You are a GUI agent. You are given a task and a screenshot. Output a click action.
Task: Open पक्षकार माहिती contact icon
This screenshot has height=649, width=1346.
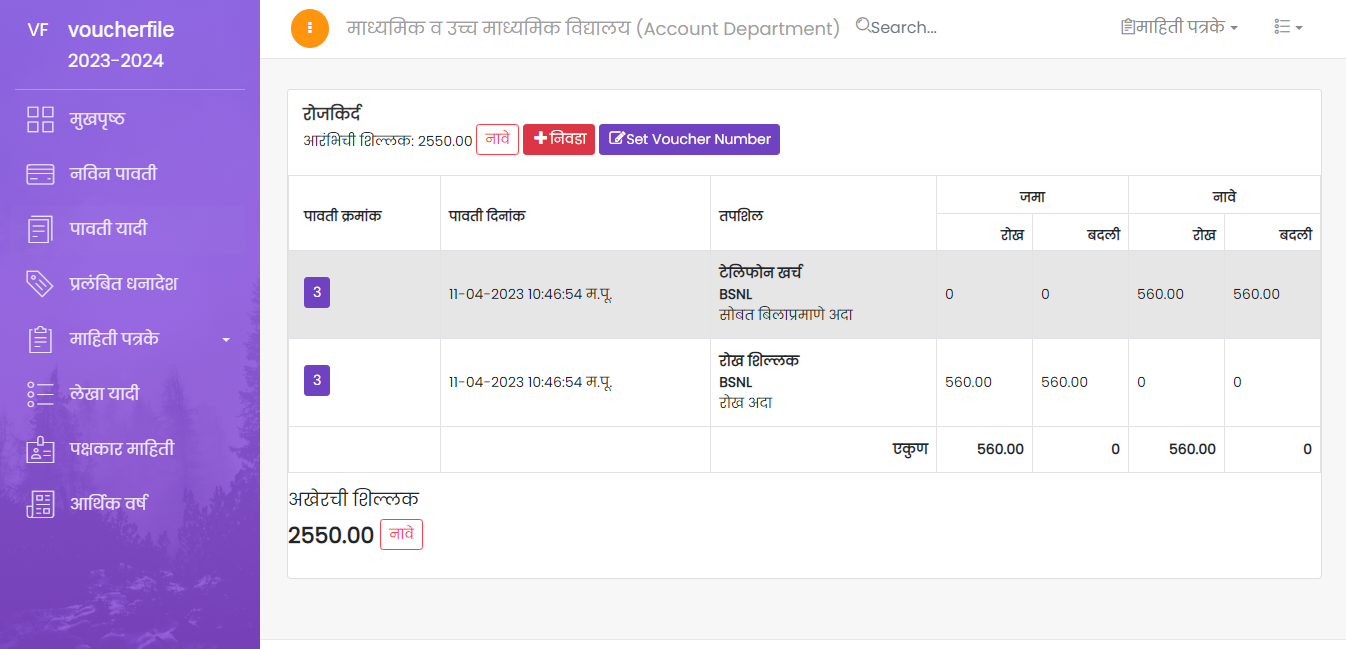click(x=40, y=449)
